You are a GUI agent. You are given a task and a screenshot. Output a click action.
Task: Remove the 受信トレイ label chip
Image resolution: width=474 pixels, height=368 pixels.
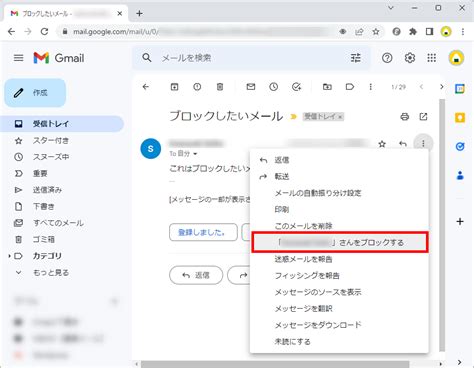tap(340, 117)
